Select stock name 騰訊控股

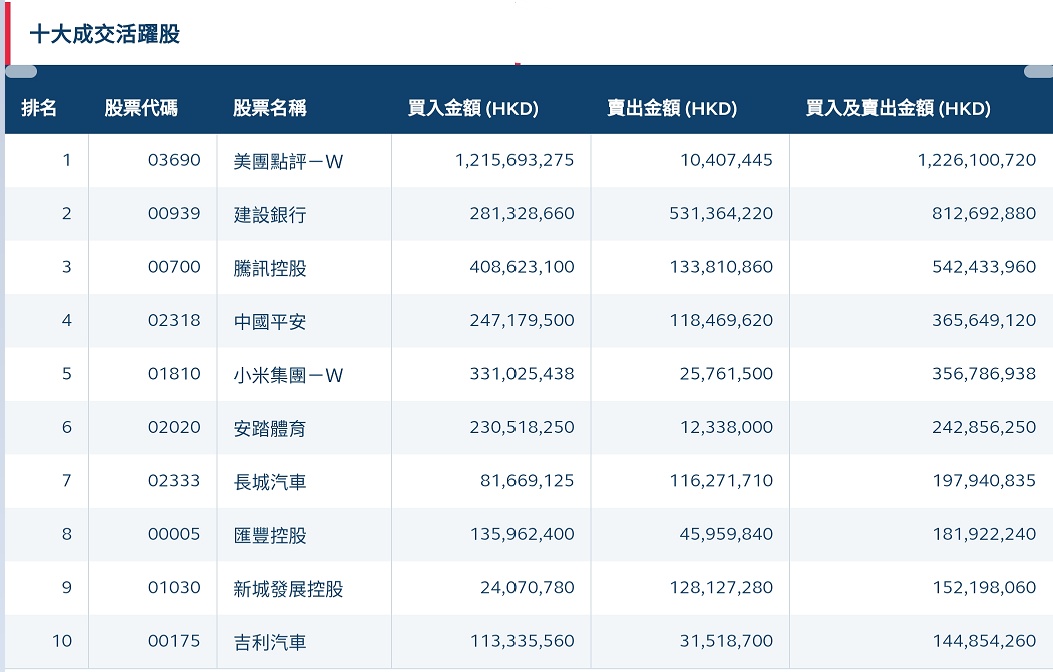pos(270,268)
